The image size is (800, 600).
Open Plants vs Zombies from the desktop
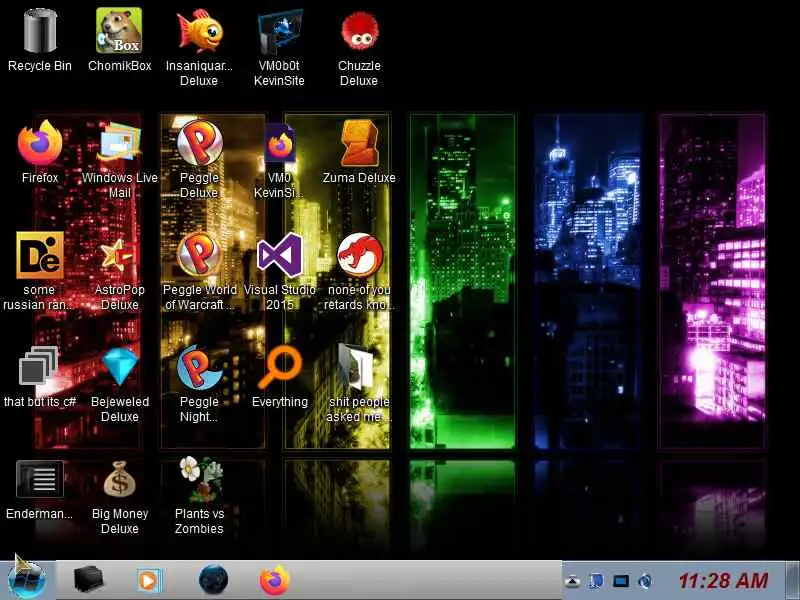[x=201, y=479]
